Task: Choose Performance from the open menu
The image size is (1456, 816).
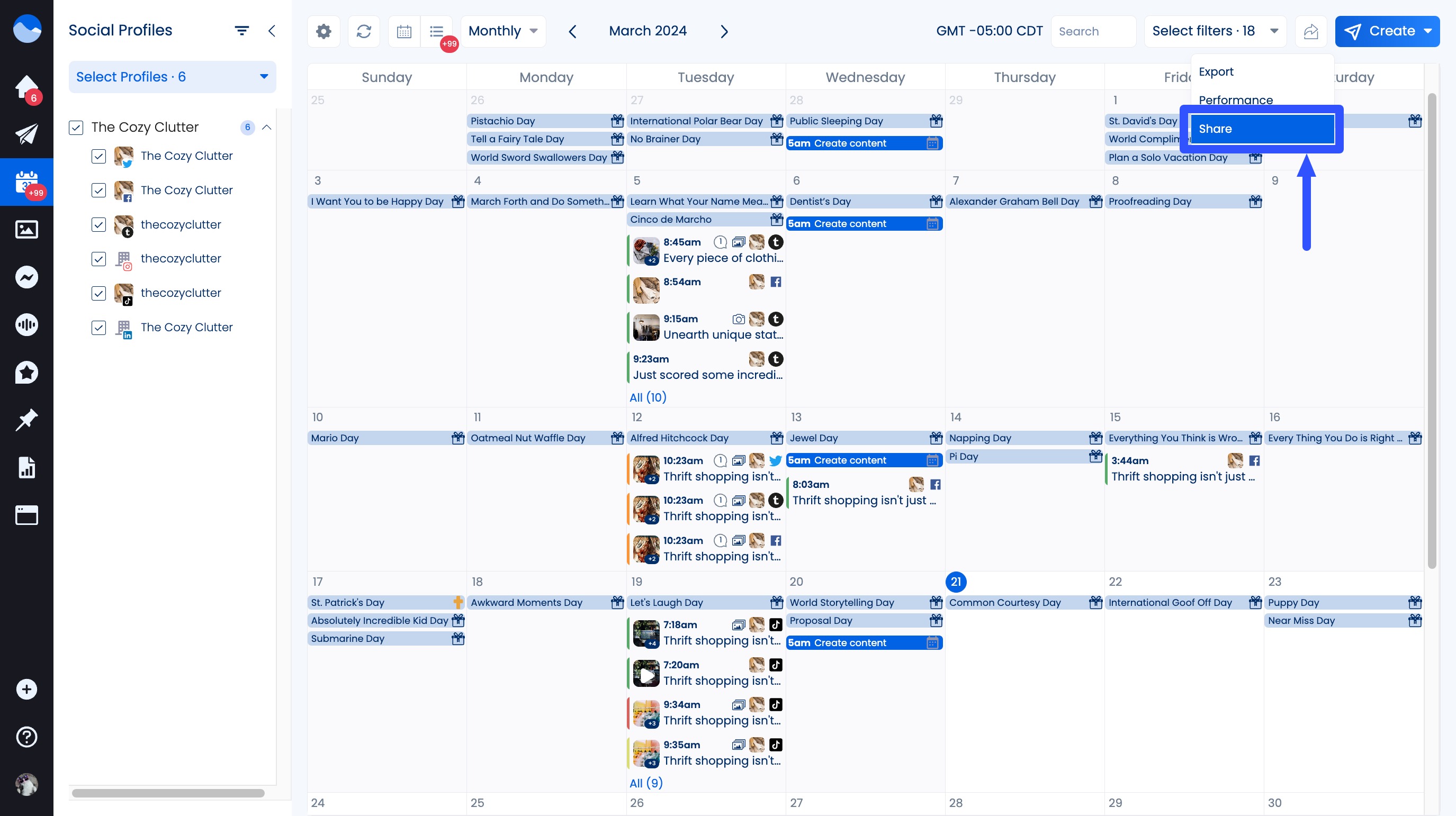Action: [x=1236, y=100]
